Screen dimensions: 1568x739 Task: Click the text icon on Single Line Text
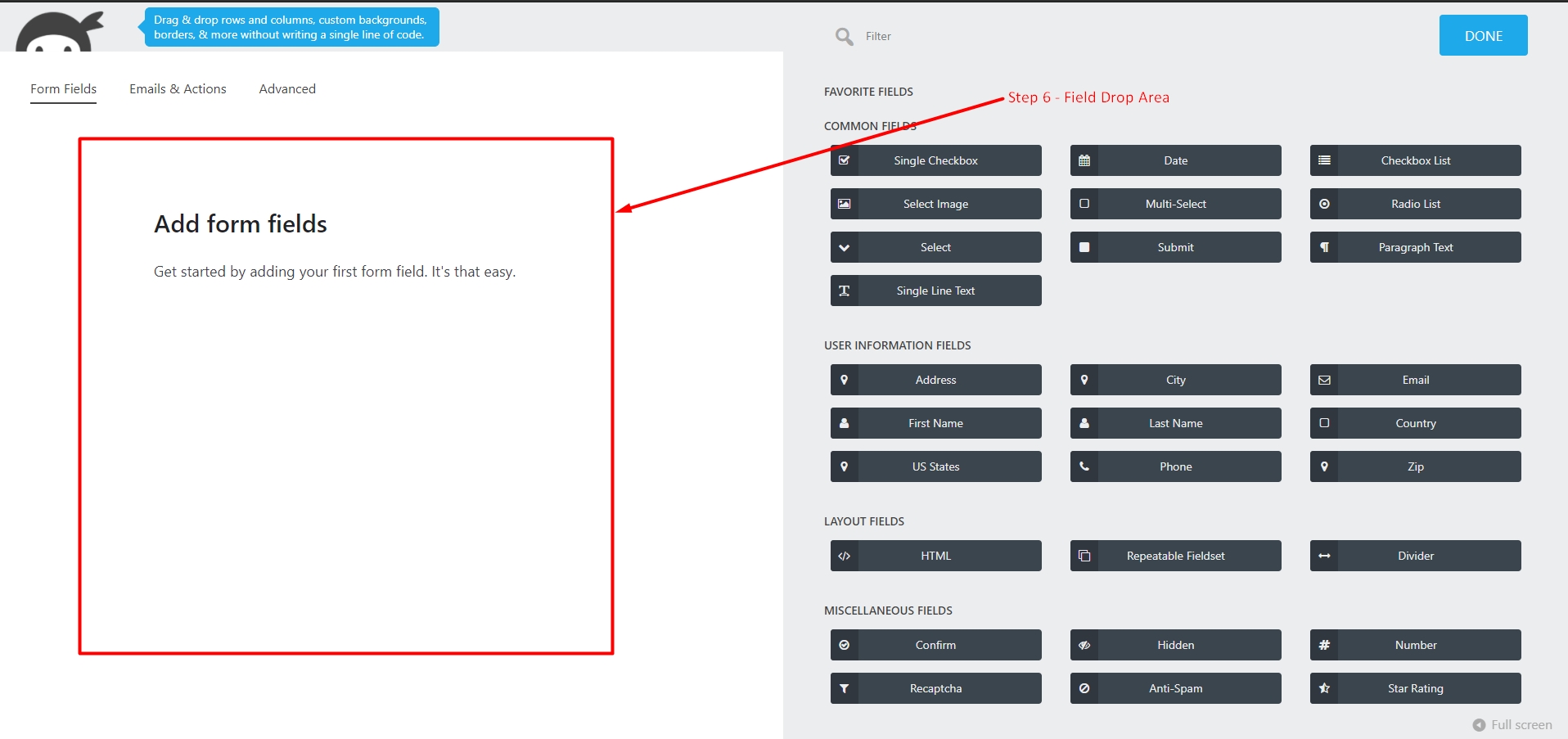(x=844, y=291)
